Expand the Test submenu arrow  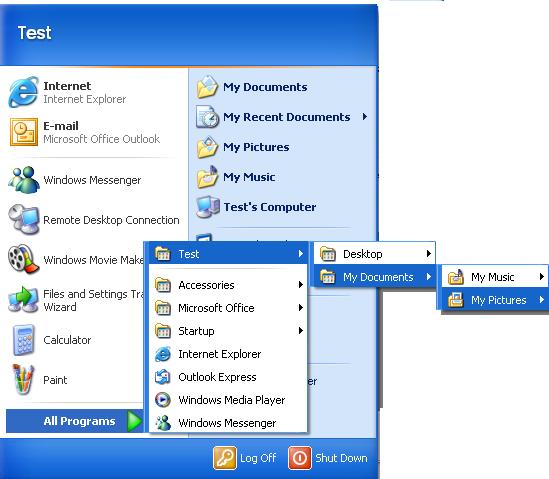pos(300,254)
